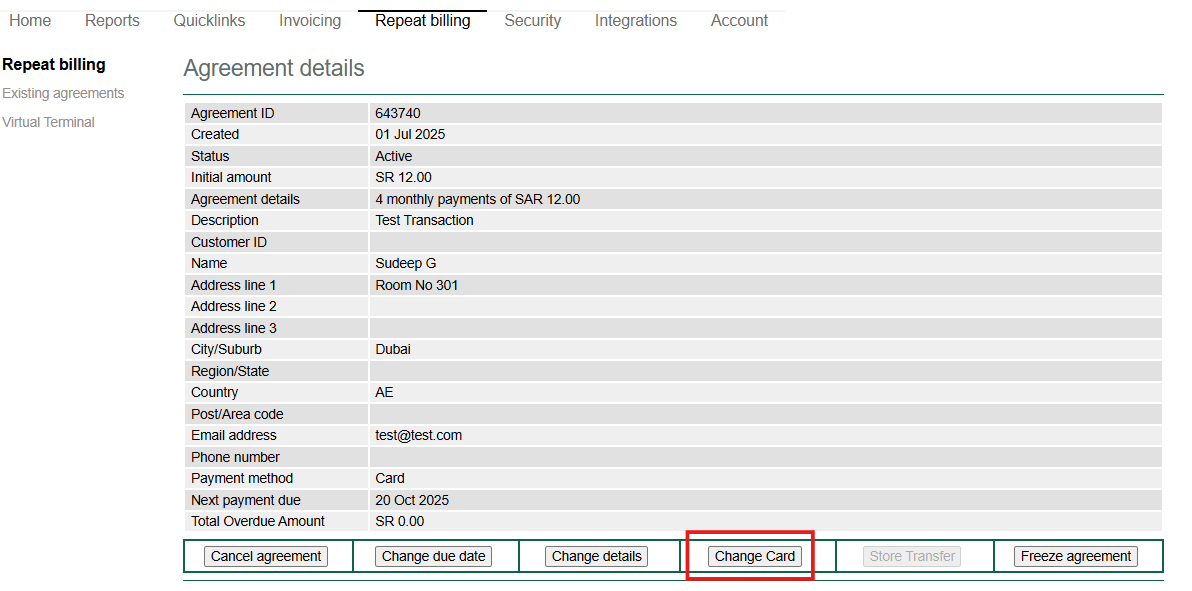Click the Initial amount value SR 12.00
This screenshot has width=1192, height=591.
pos(404,177)
